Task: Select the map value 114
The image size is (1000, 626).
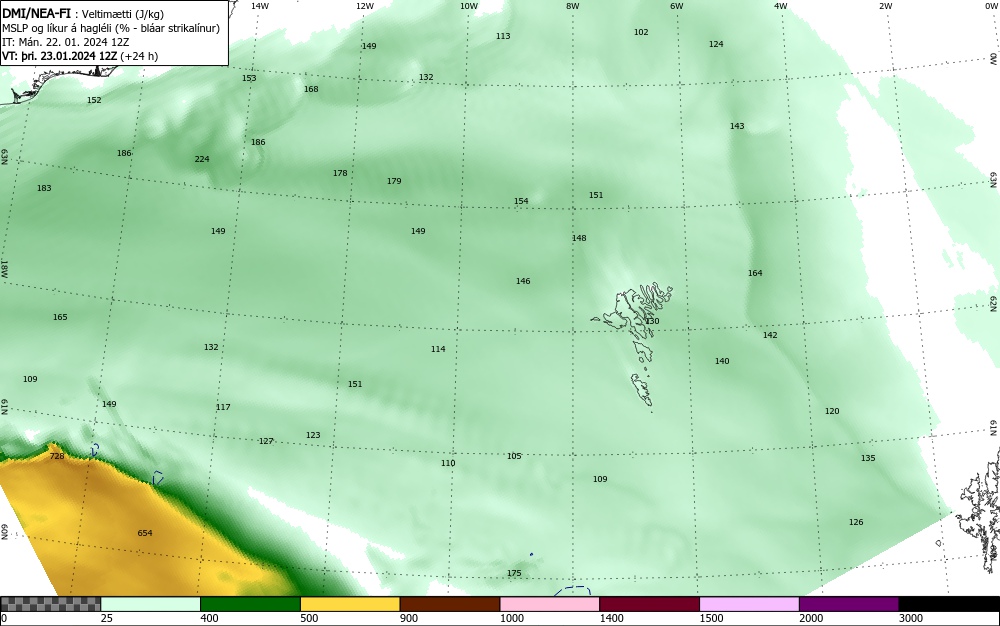Action: 438,349
